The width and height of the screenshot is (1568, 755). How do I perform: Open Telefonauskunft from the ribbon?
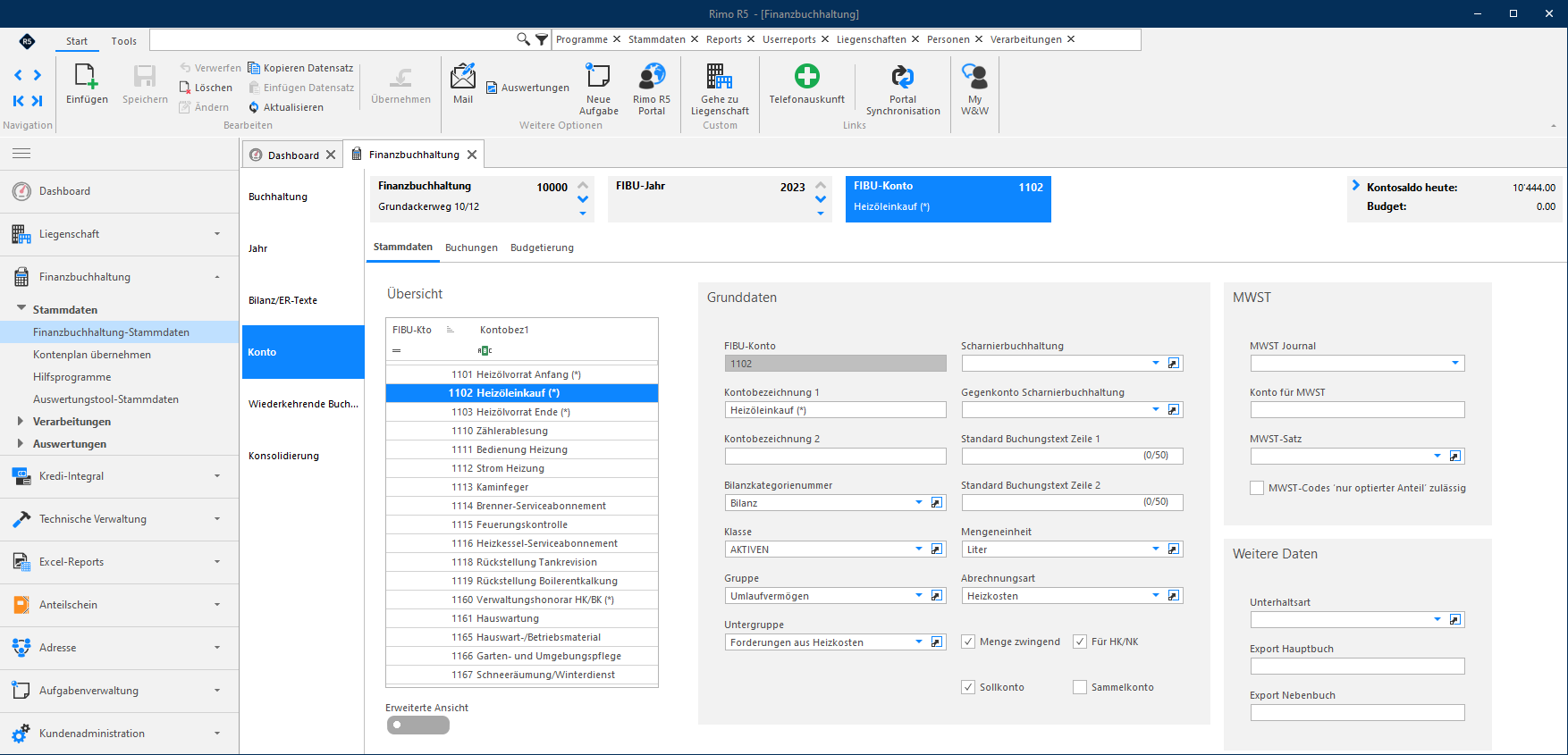click(x=807, y=77)
